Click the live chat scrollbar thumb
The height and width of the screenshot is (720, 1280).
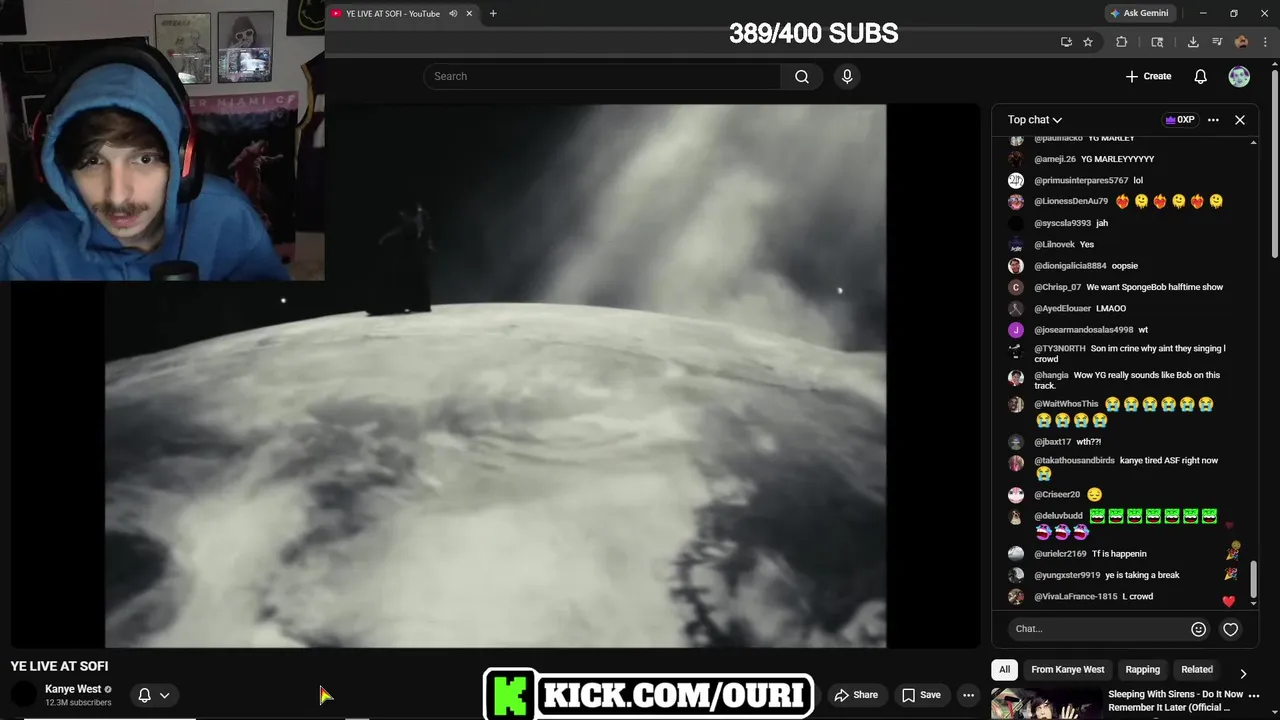[1254, 580]
